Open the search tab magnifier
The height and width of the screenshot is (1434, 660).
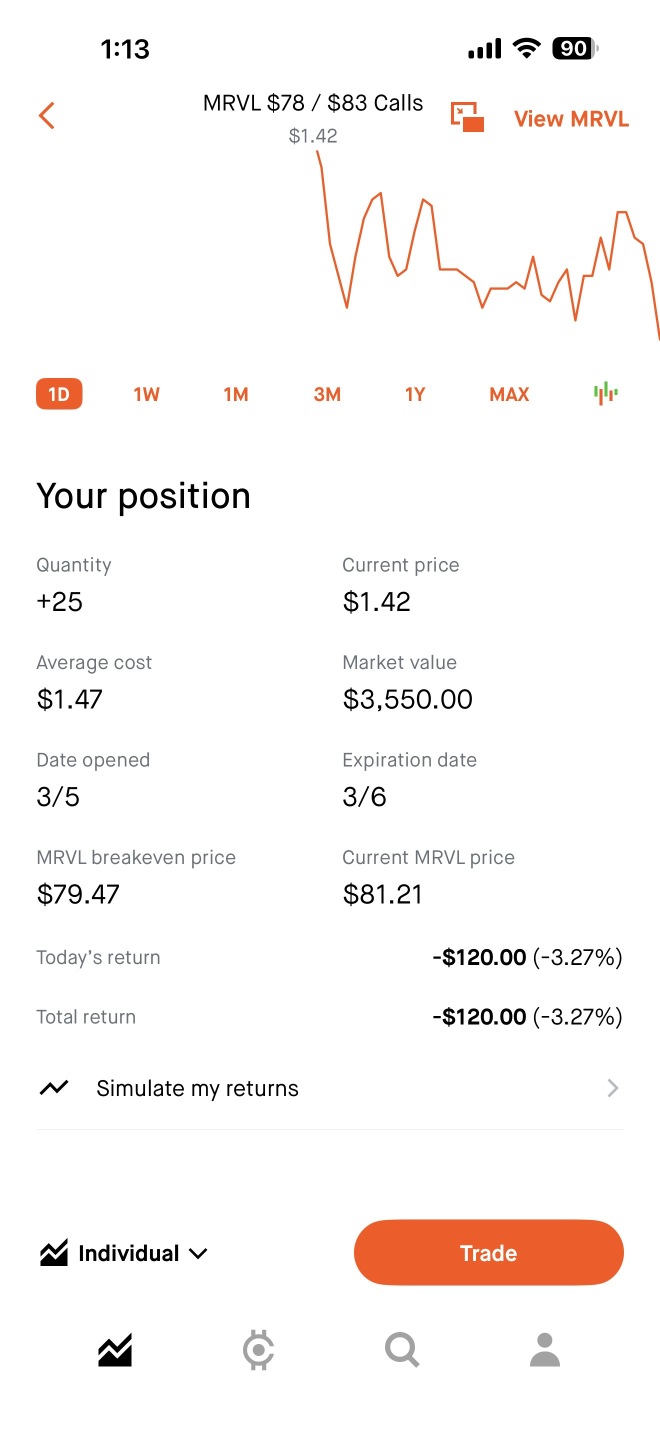pyautogui.click(x=402, y=1350)
